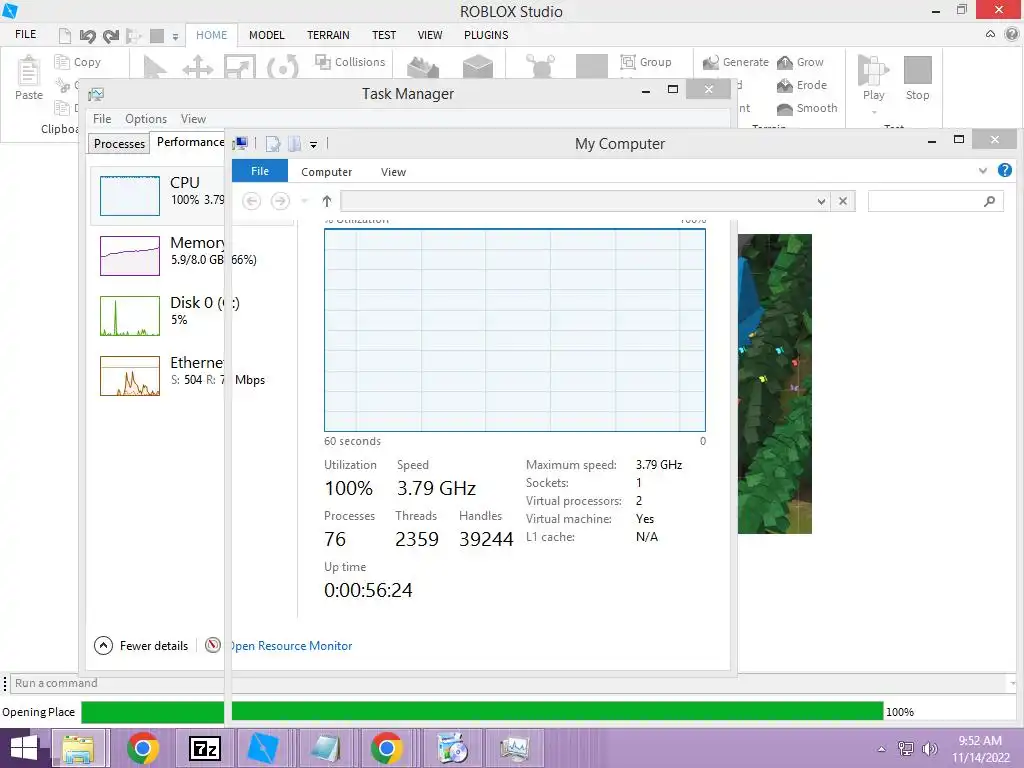This screenshot has width=1024, height=768.
Task: Switch to the VIEW ribbon tab in ROBLOX Studio
Action: pos(430,35)
